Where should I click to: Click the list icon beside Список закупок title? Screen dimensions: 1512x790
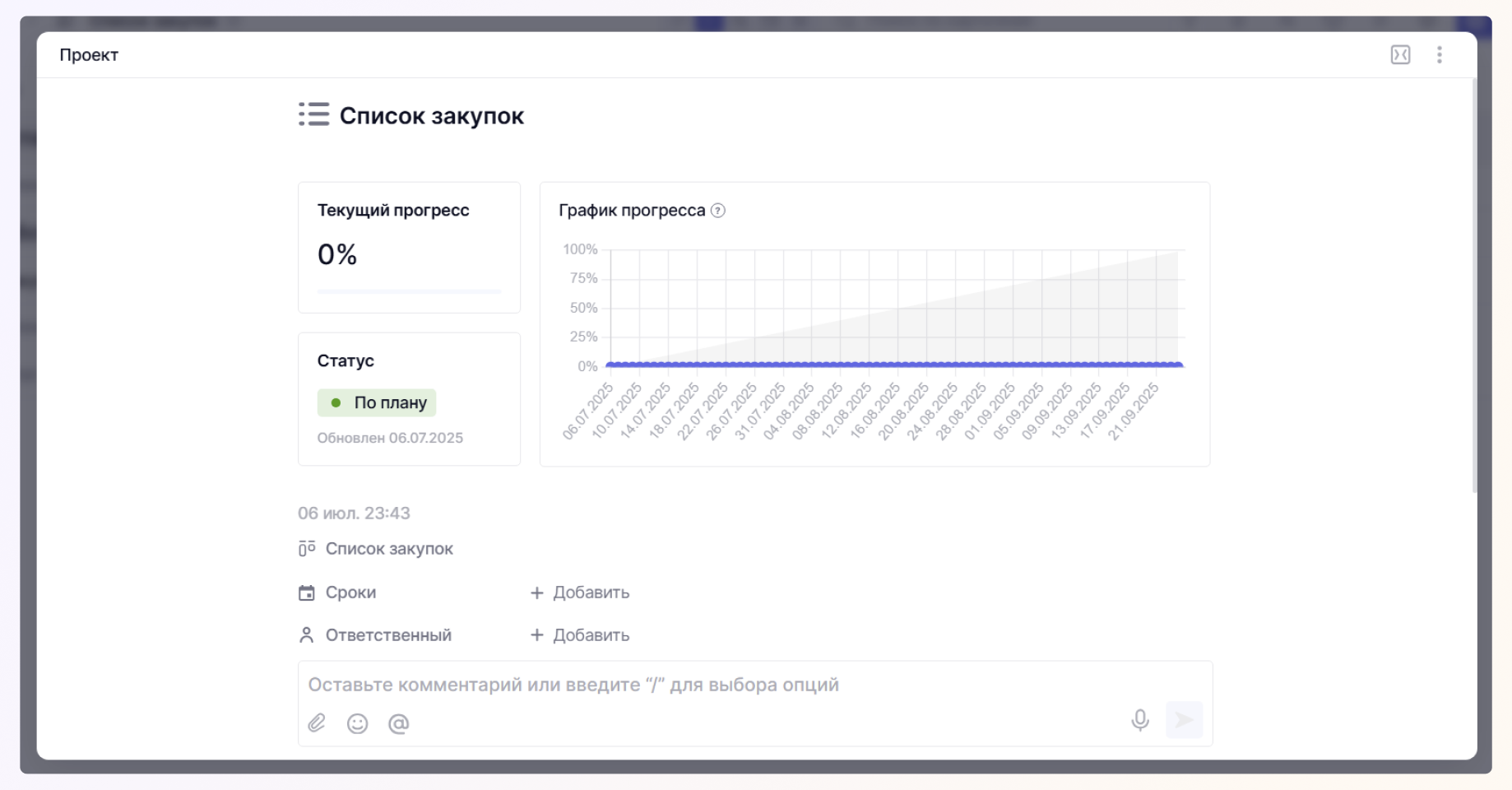[x=313, y=114]
